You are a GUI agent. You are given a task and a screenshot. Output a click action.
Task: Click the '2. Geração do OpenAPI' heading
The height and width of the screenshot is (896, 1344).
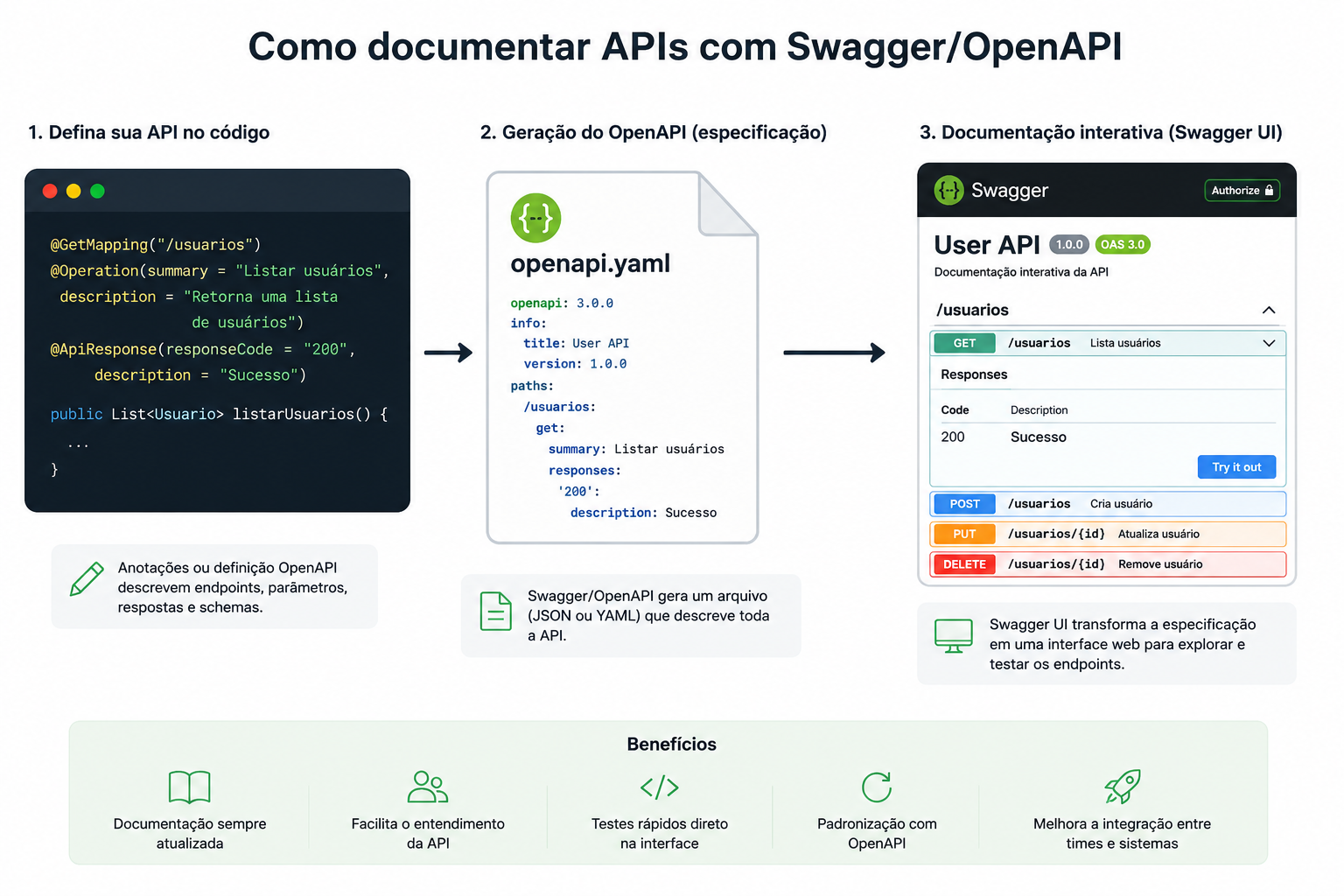click(653, 133)
